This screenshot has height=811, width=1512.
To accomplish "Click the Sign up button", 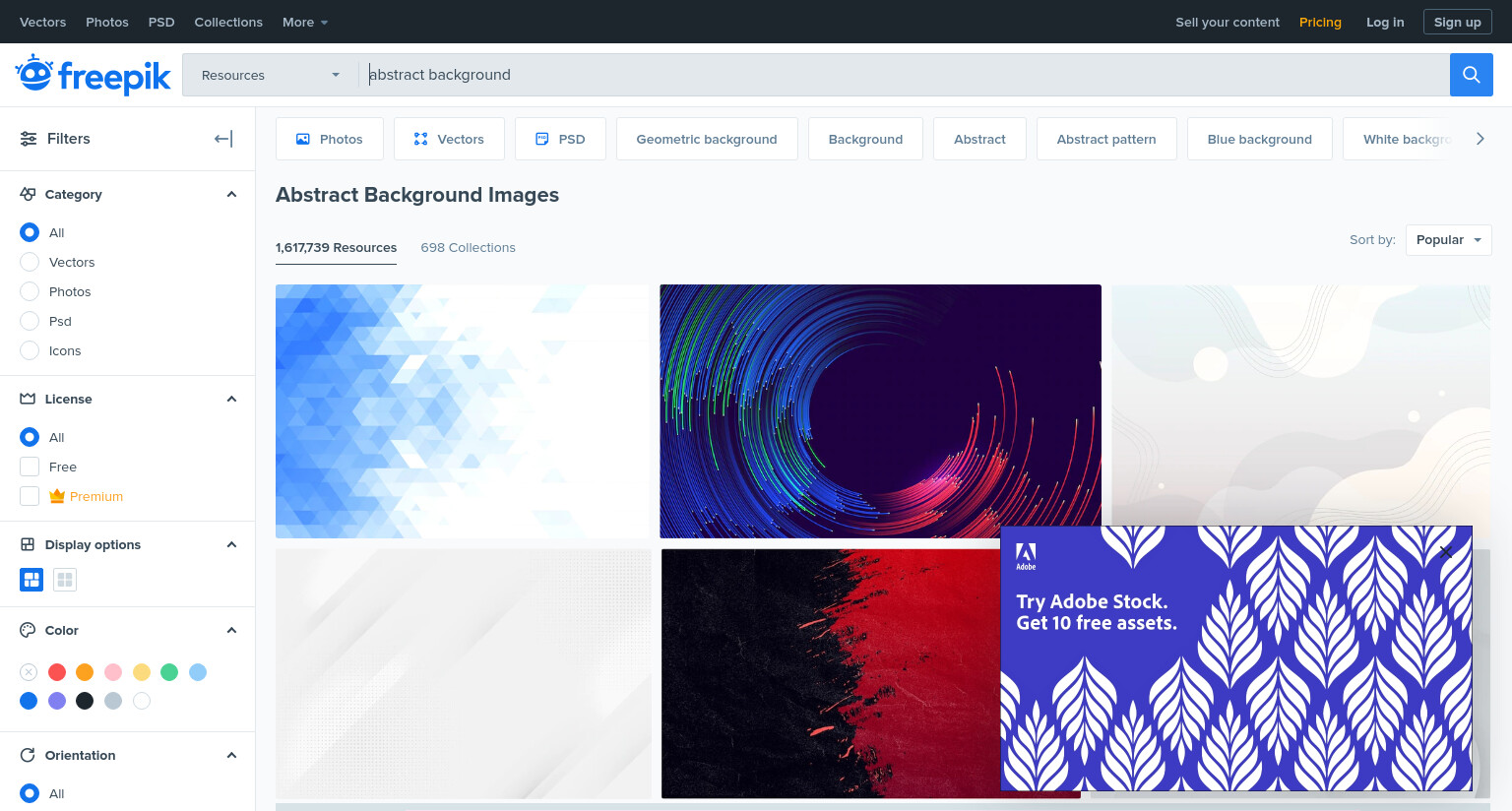I will tap(1457, 22).
